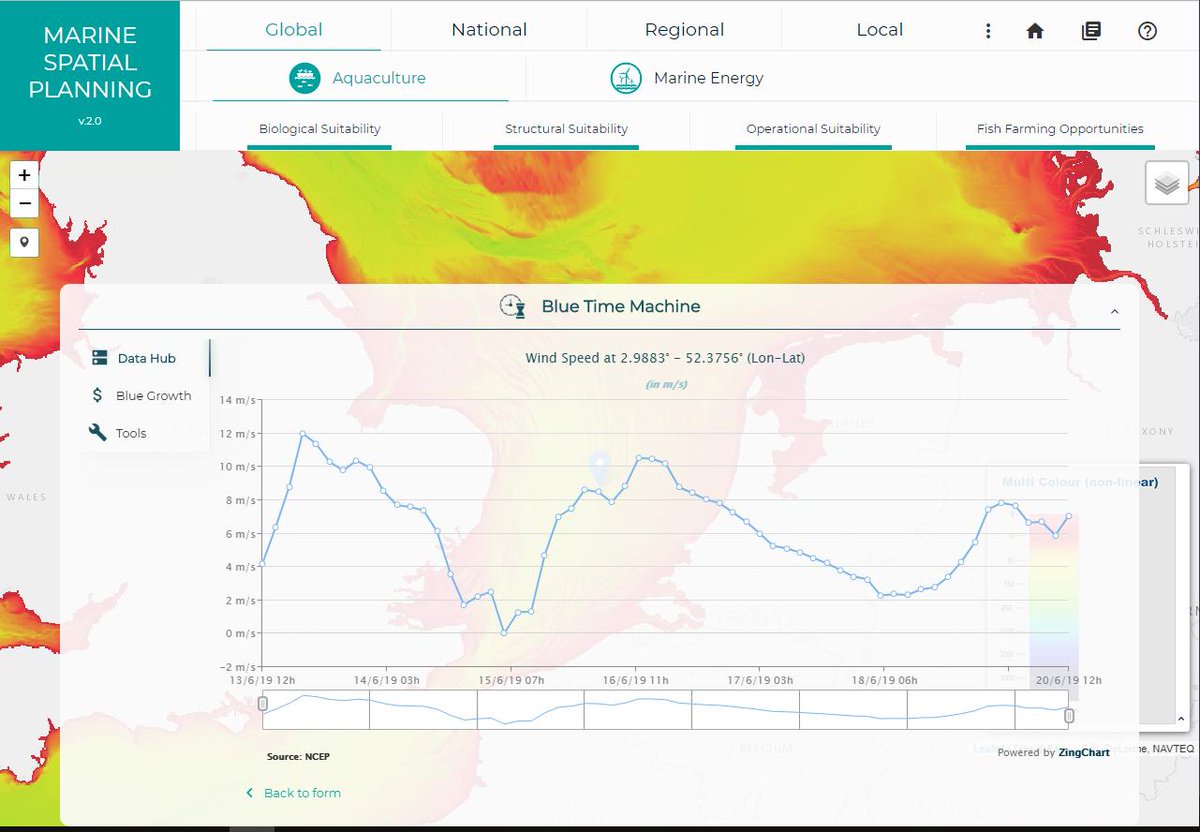
Task: Click the v.2.0 version label
Action: coord(90,121)
